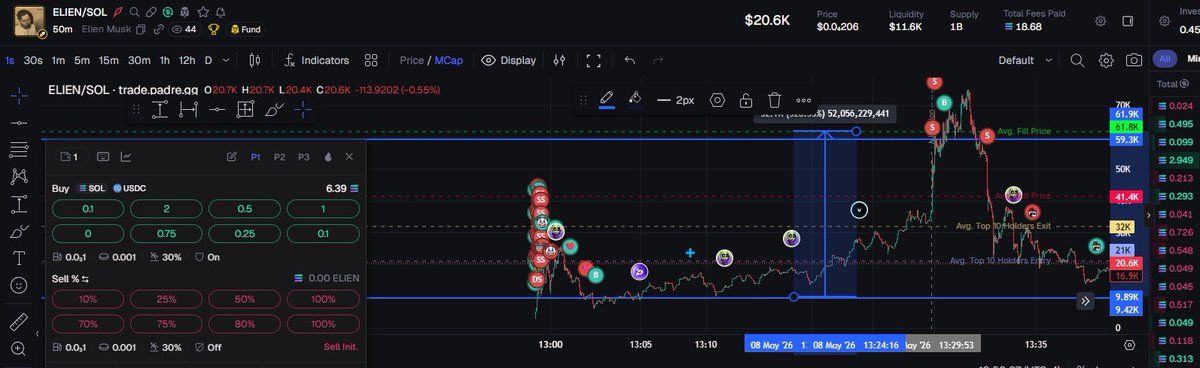The height and width of the screenshot is (368, 1200).
Task: Click the zoom in magnifier tool
Action: [x=18, y=349]
